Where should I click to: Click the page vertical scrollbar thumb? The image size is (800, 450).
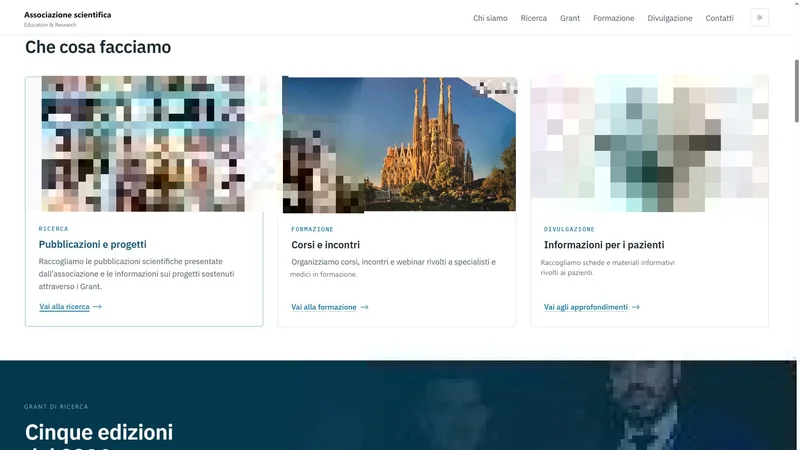(796, 91)
